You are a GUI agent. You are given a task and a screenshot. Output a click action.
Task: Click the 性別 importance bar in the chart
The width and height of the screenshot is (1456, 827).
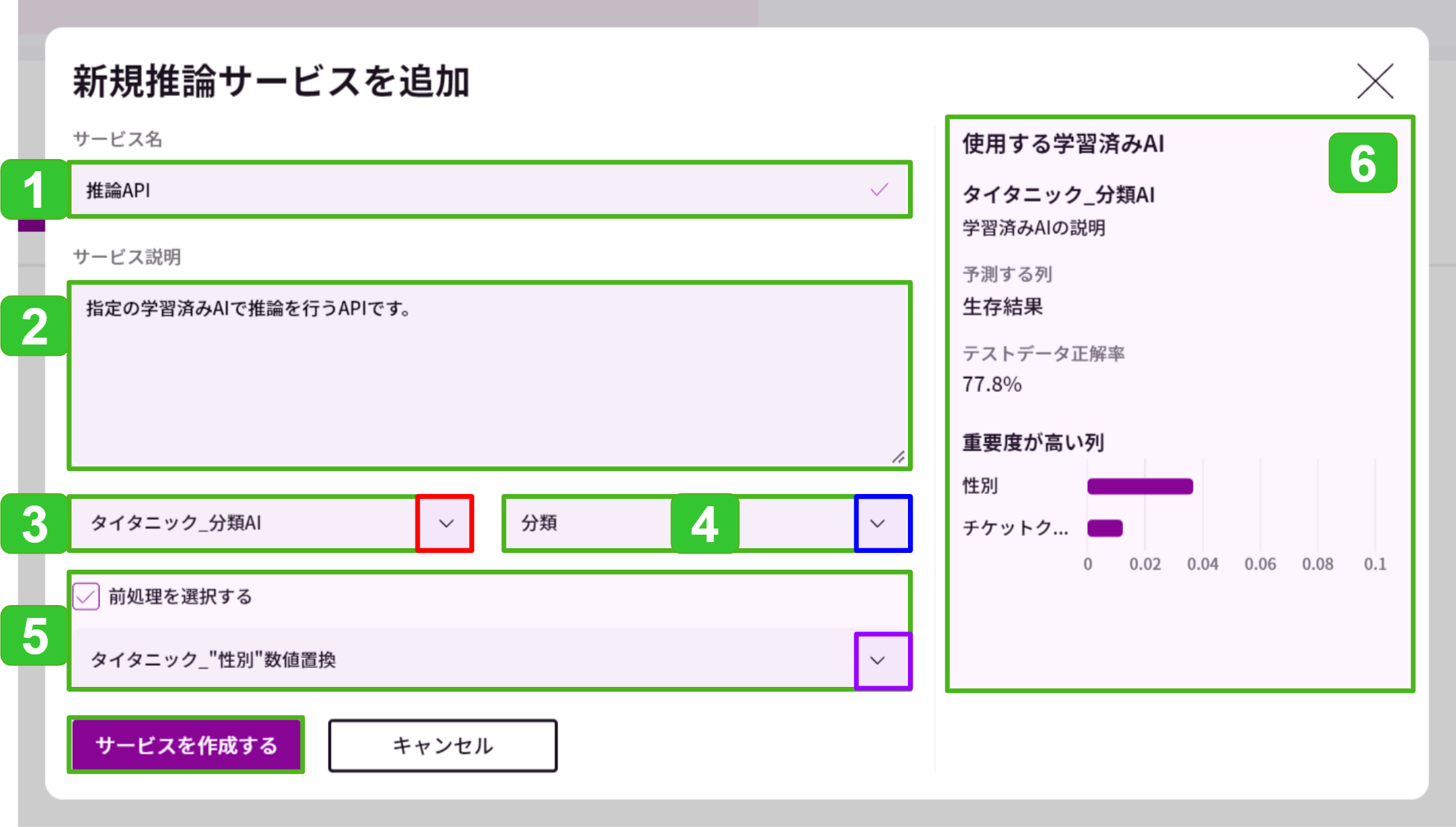1140,486
